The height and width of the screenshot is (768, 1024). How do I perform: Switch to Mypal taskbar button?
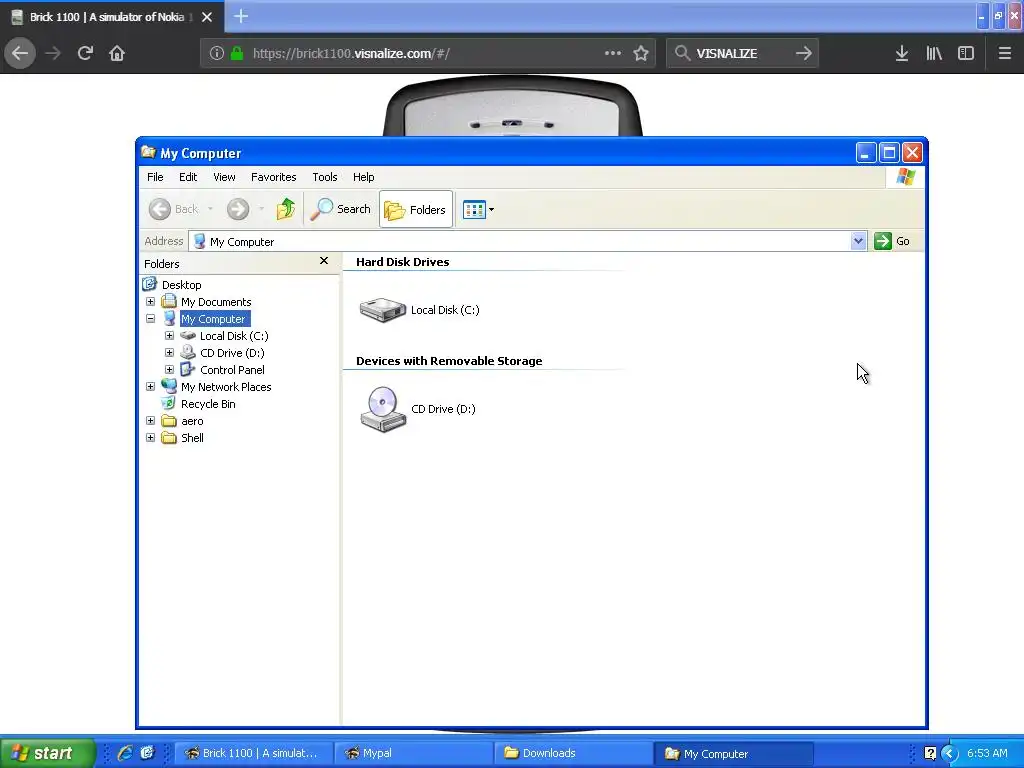click(x=413, y=753)
